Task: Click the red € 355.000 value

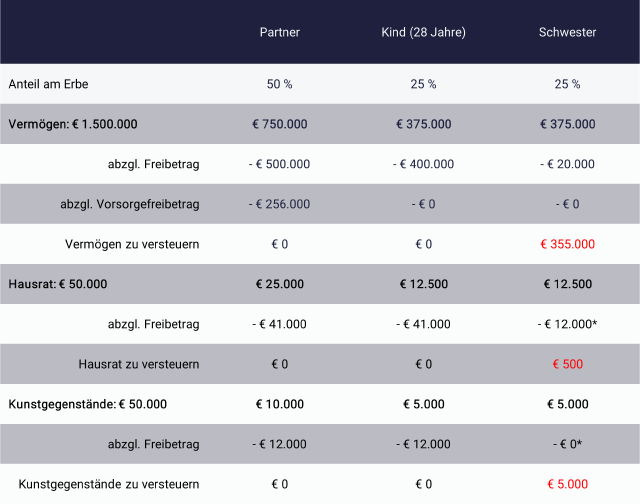Action: click(567, 244)
